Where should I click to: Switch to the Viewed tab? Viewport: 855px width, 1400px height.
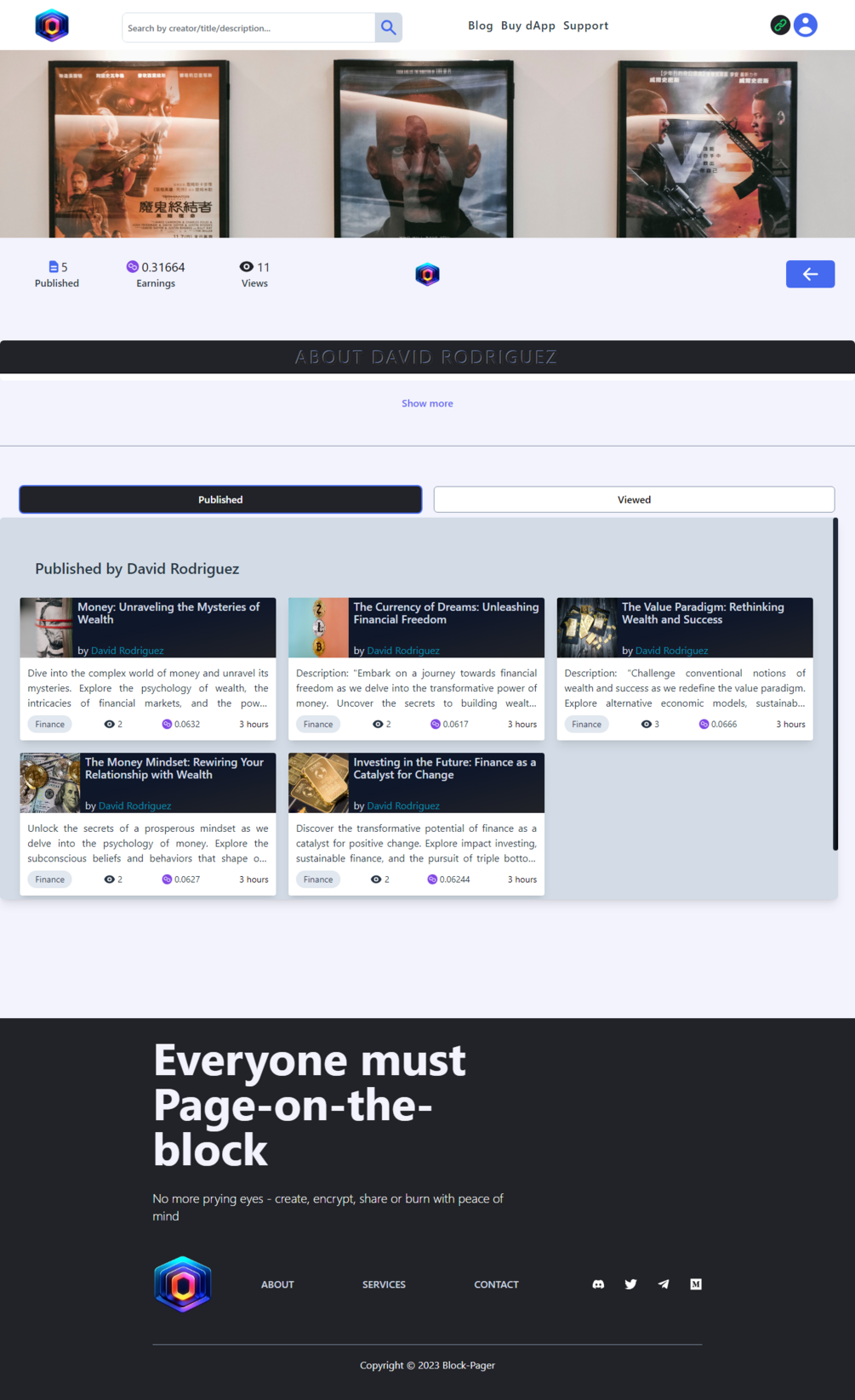(634, 499)
